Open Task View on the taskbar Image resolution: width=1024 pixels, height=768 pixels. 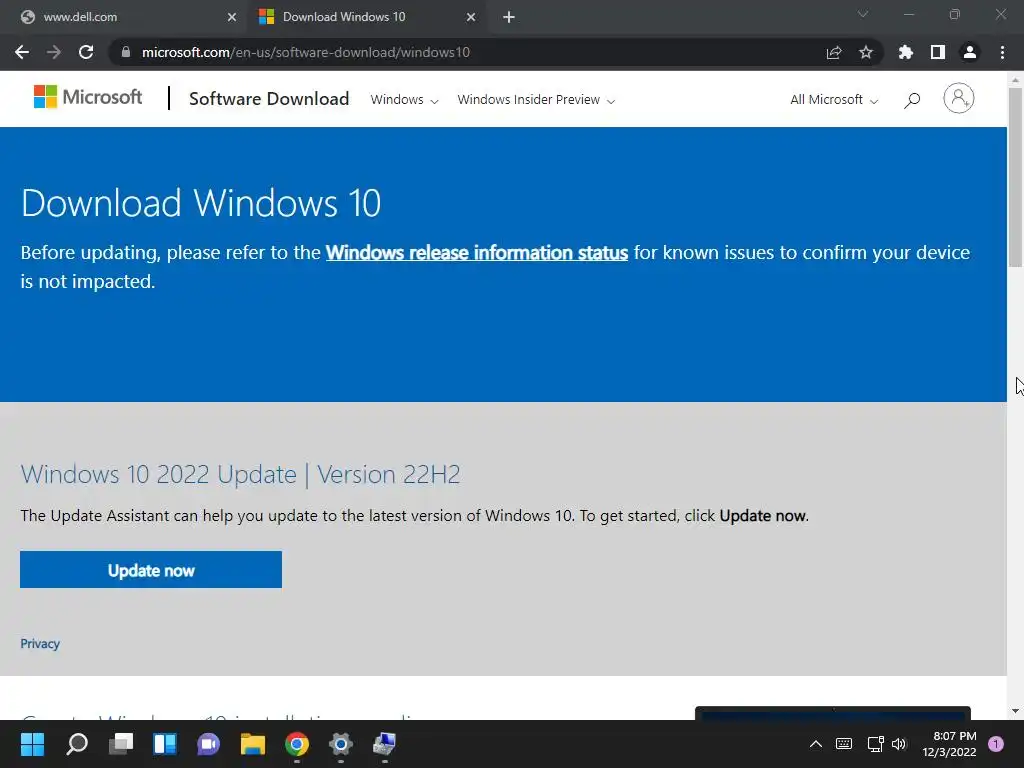tap(121, 744)
